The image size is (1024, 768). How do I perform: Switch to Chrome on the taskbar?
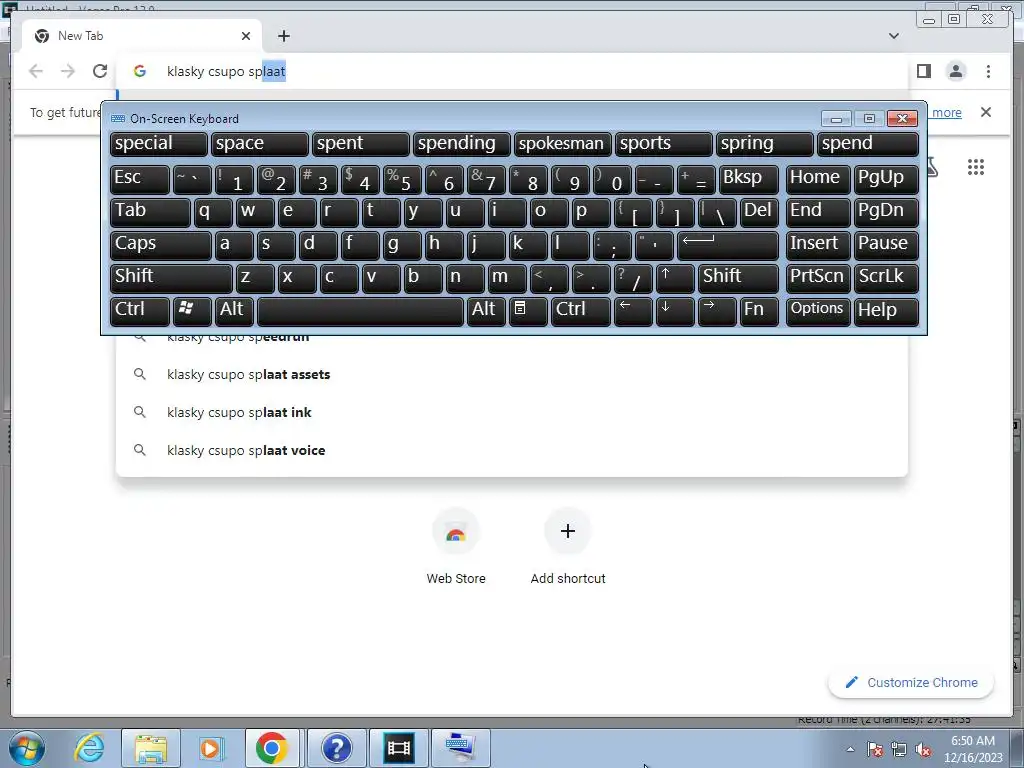tap(272, 748)
